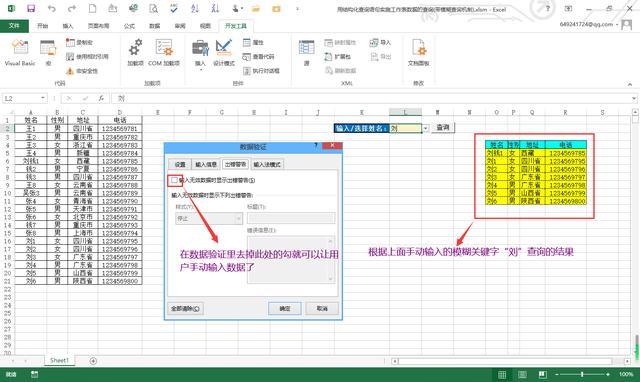Click the error message text area

[291, 259]
